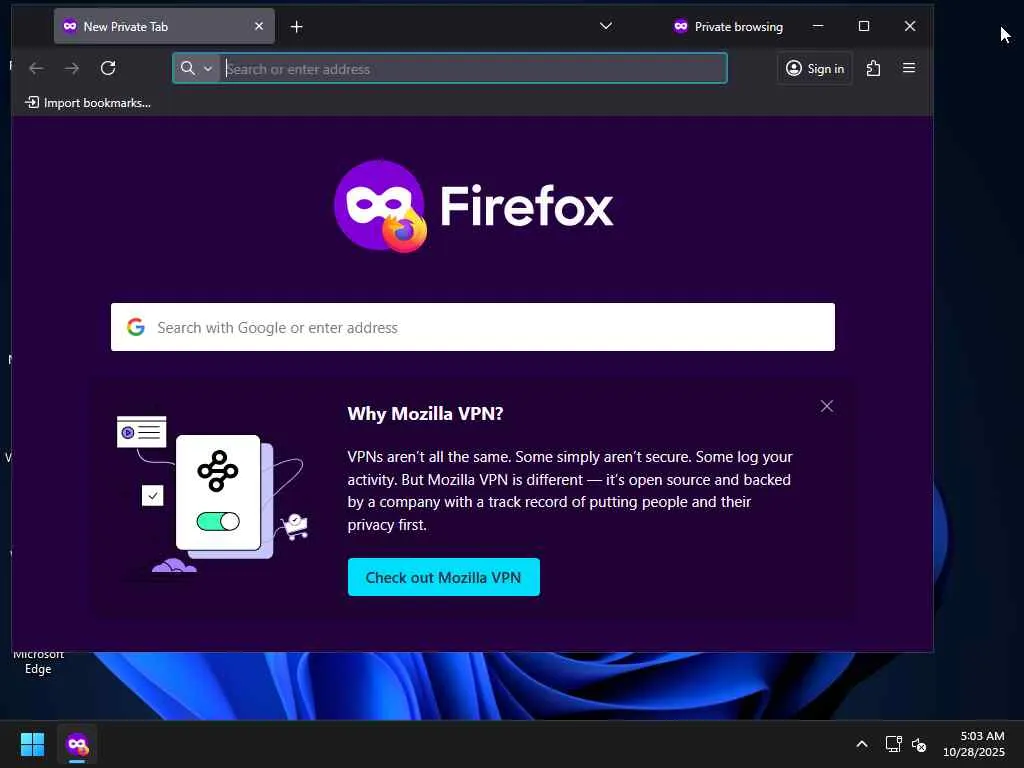Click the VPN illustration graphic
Screen dimensions: 1024x768
[213, 494]
